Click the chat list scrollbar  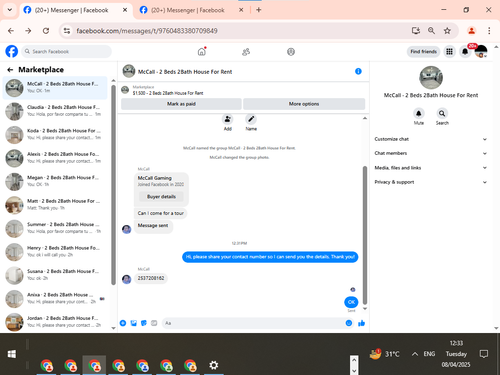[x=113, y=185]
